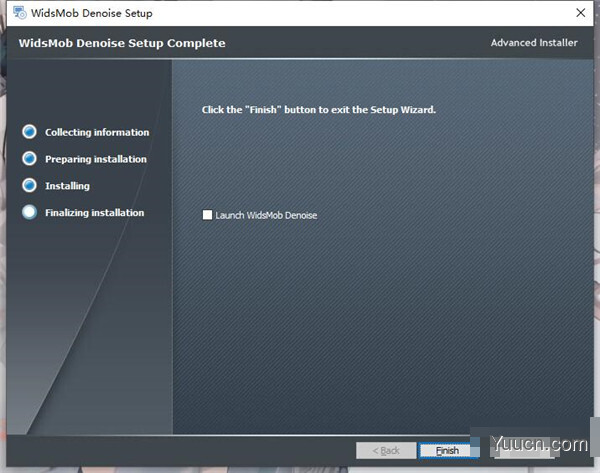Click the "Click the Finish button to exit" message

pyautogui.click(x=319, y=110)
